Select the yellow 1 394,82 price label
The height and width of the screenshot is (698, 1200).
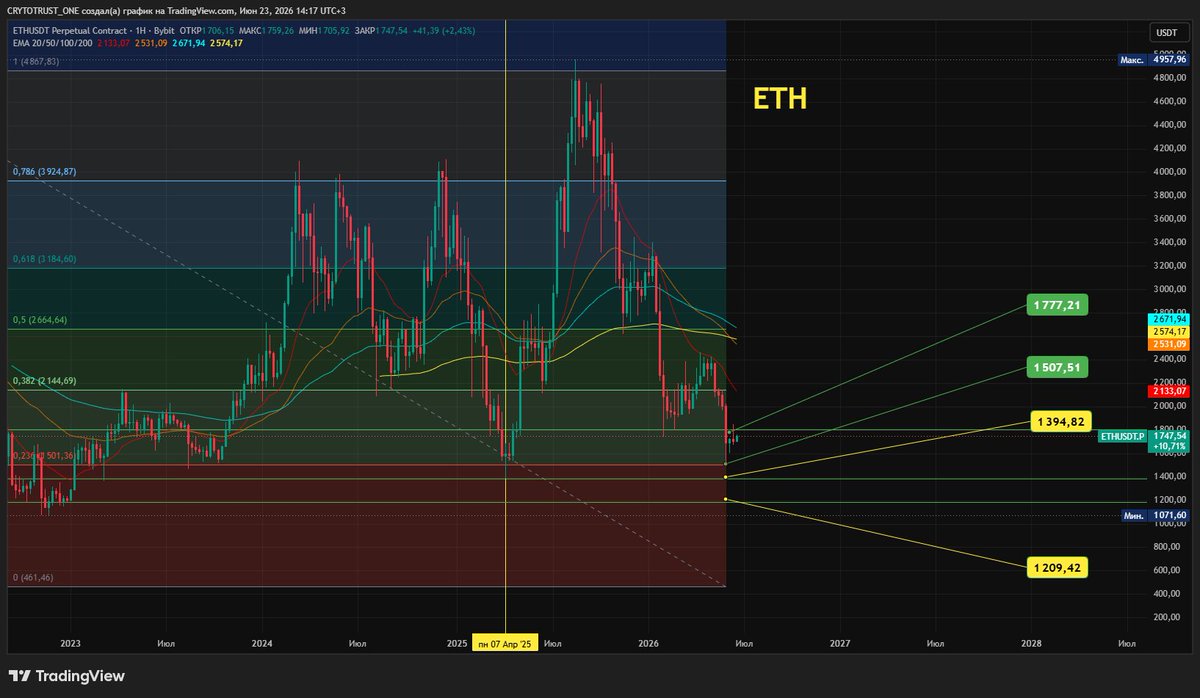coord(1060,421)
